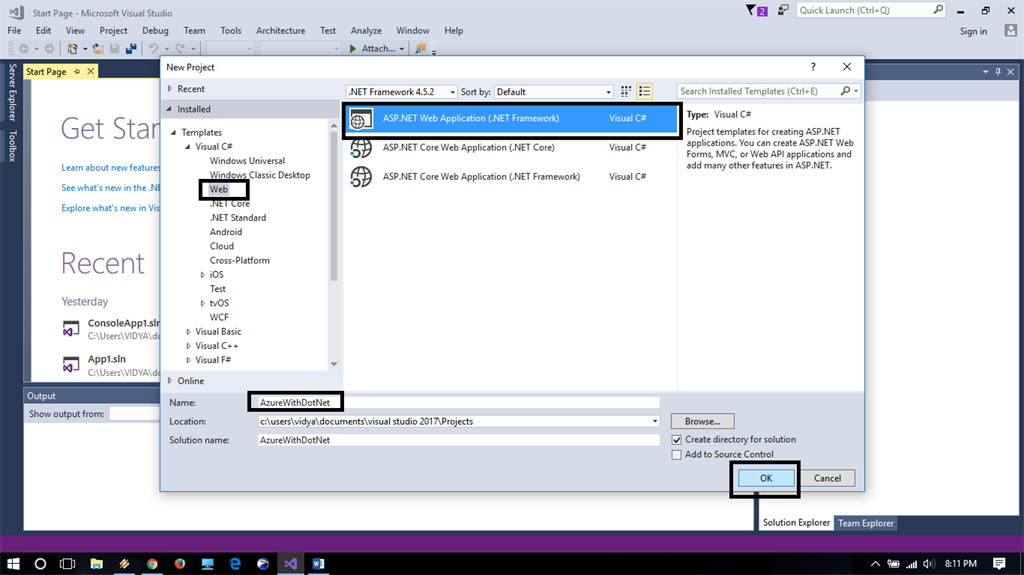Click the Open File toolbar icon
Viewport: 1024px width, 575px height.
coord(98,48)
